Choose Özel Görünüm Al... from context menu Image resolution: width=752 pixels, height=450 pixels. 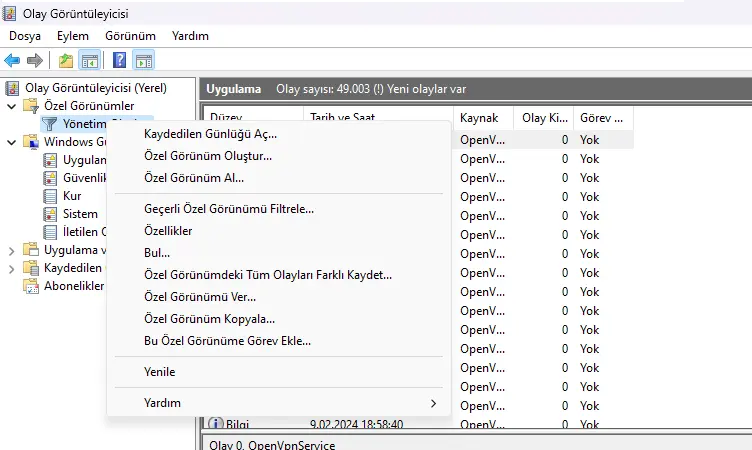(x=279, y=178)
